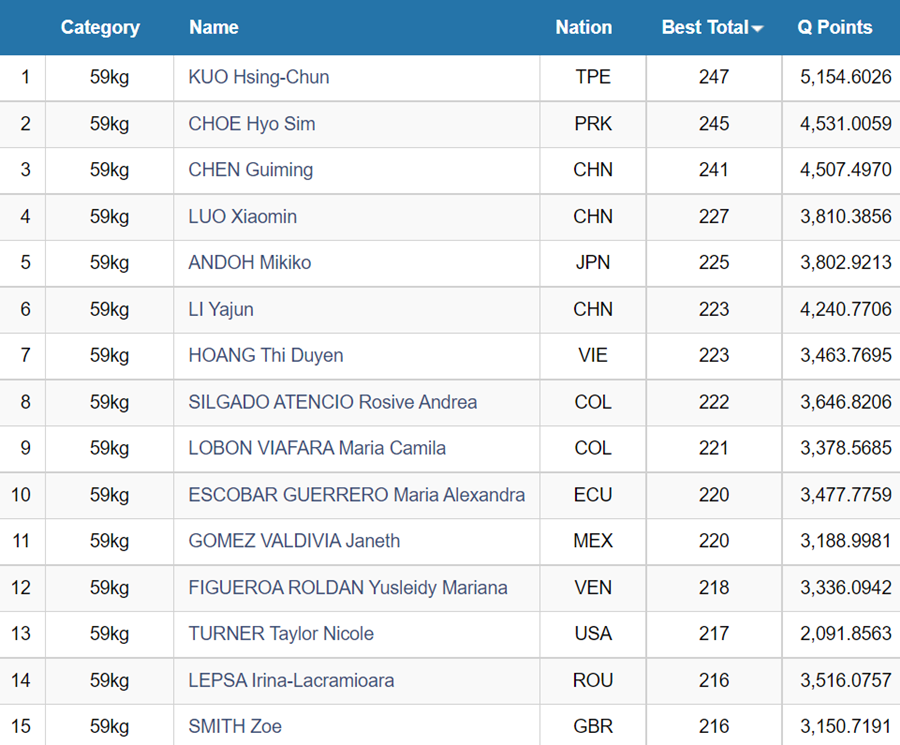Viewport: 900px width, 745px height.
Task: Click the Best Total sort arrow icon
Action: (757, 29)
